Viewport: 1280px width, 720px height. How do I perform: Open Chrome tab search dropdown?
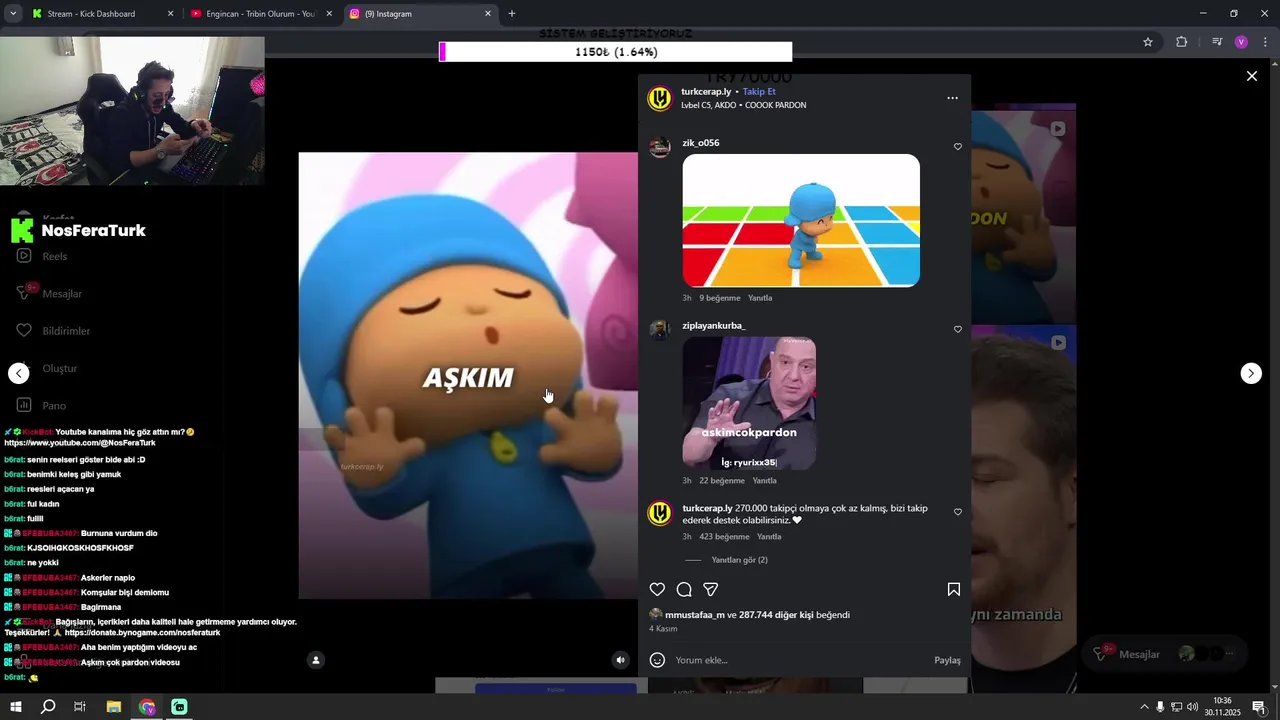point(13,14)
